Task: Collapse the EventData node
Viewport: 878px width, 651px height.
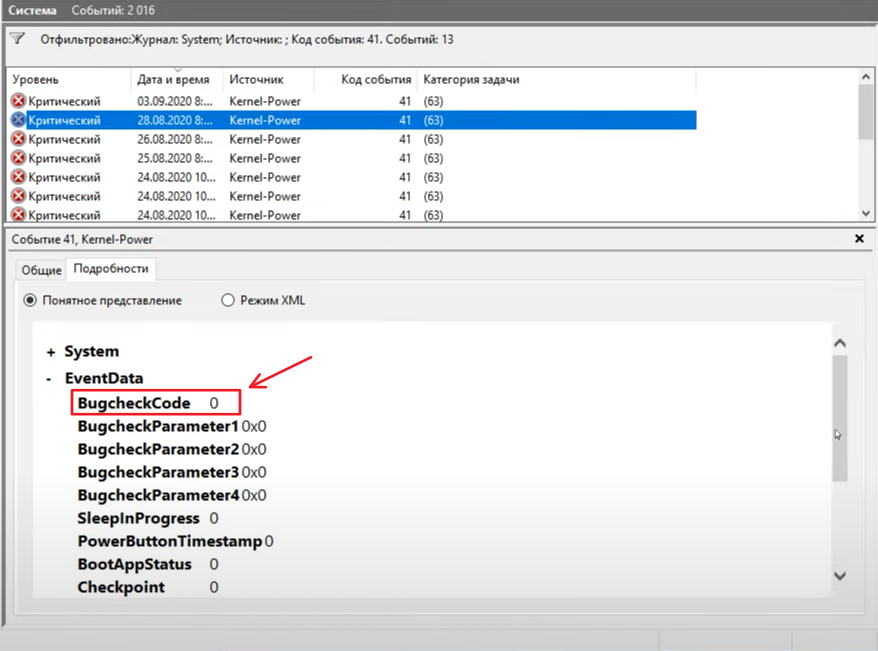Action: (x=50, y=379)
